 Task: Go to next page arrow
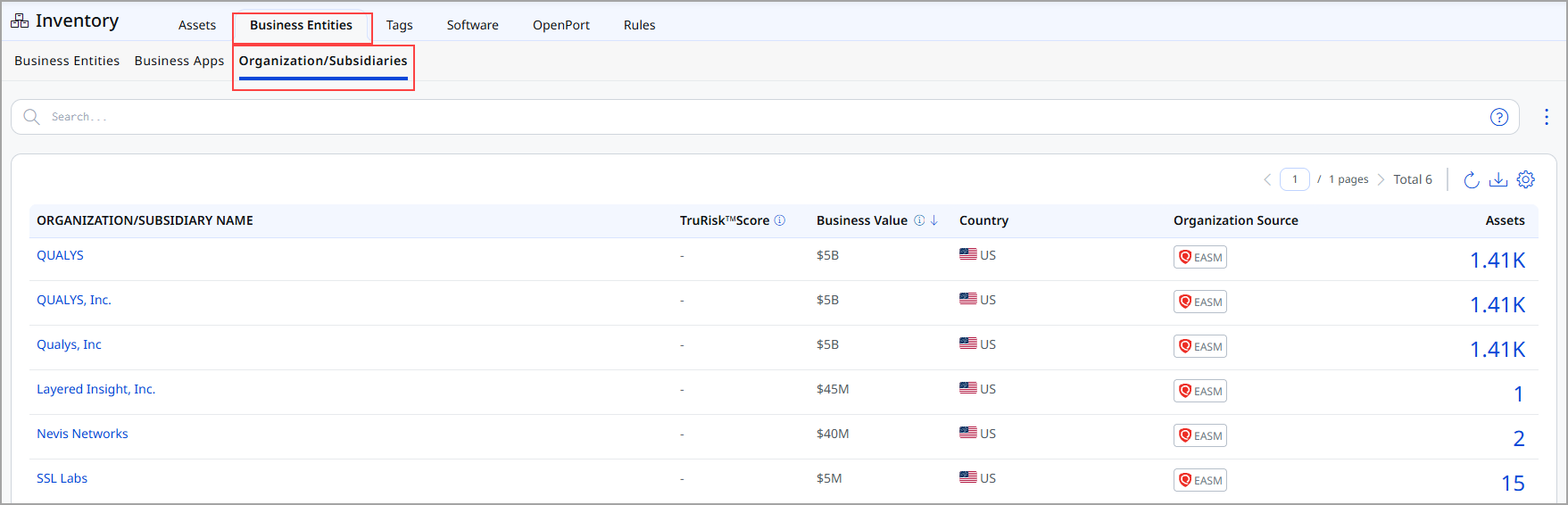1381,179
